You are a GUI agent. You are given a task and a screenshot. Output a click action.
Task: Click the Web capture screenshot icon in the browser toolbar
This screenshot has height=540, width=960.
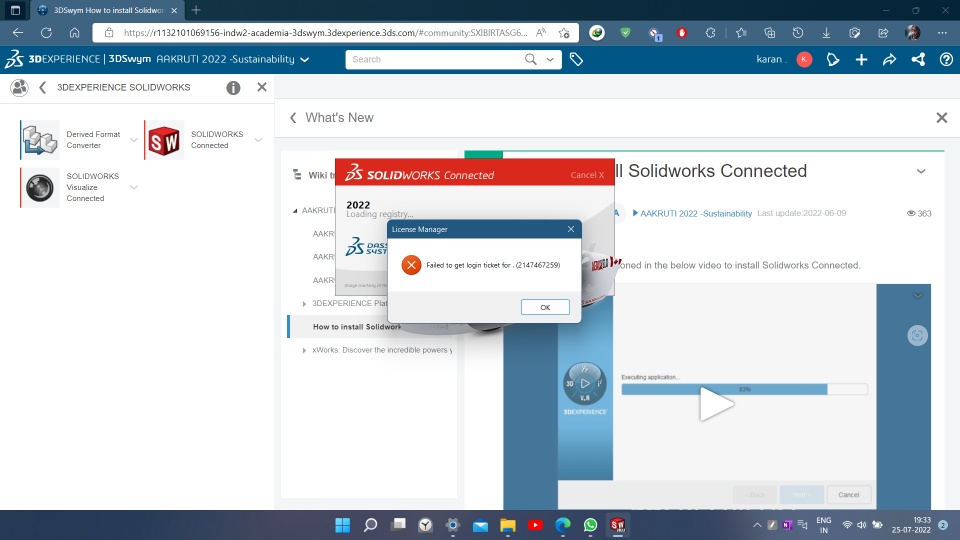855,33
